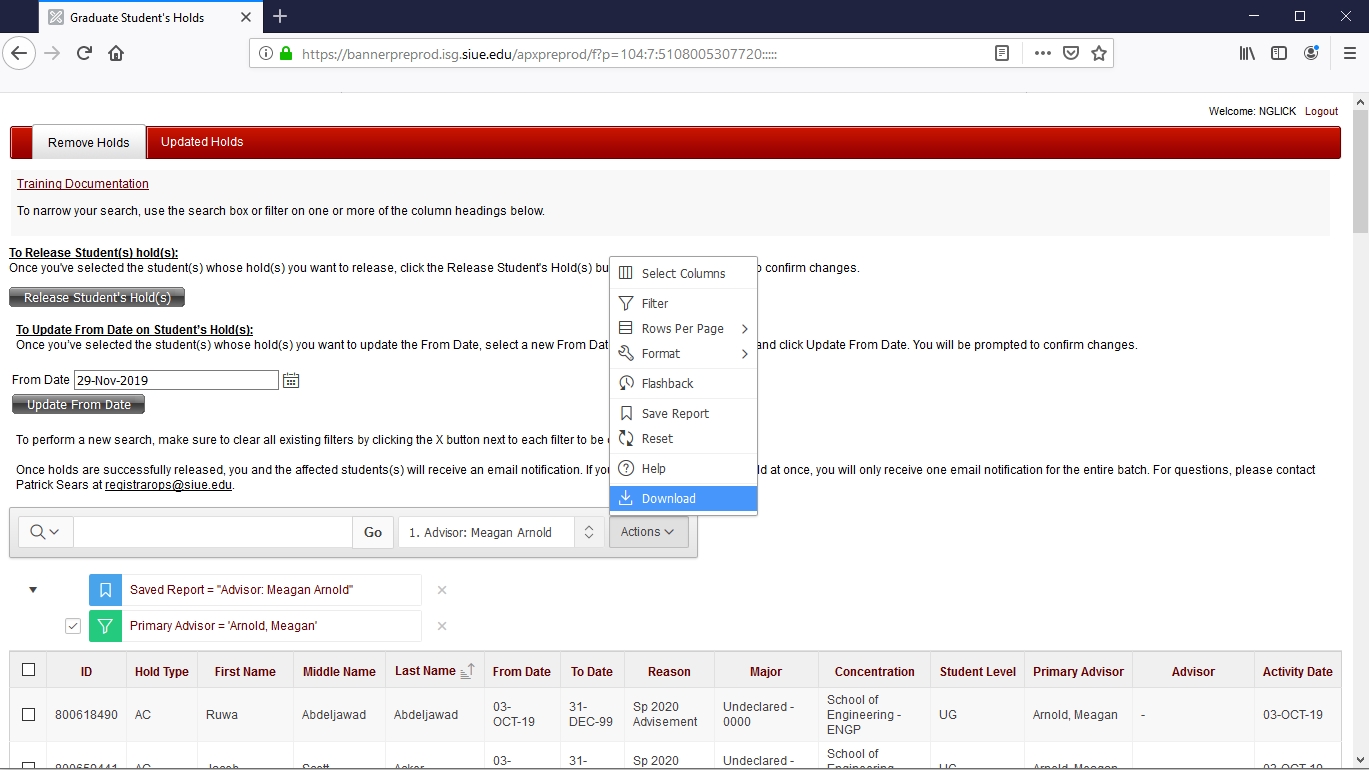
Task: Open the Actions dropdown button
Action: (648, 532)
